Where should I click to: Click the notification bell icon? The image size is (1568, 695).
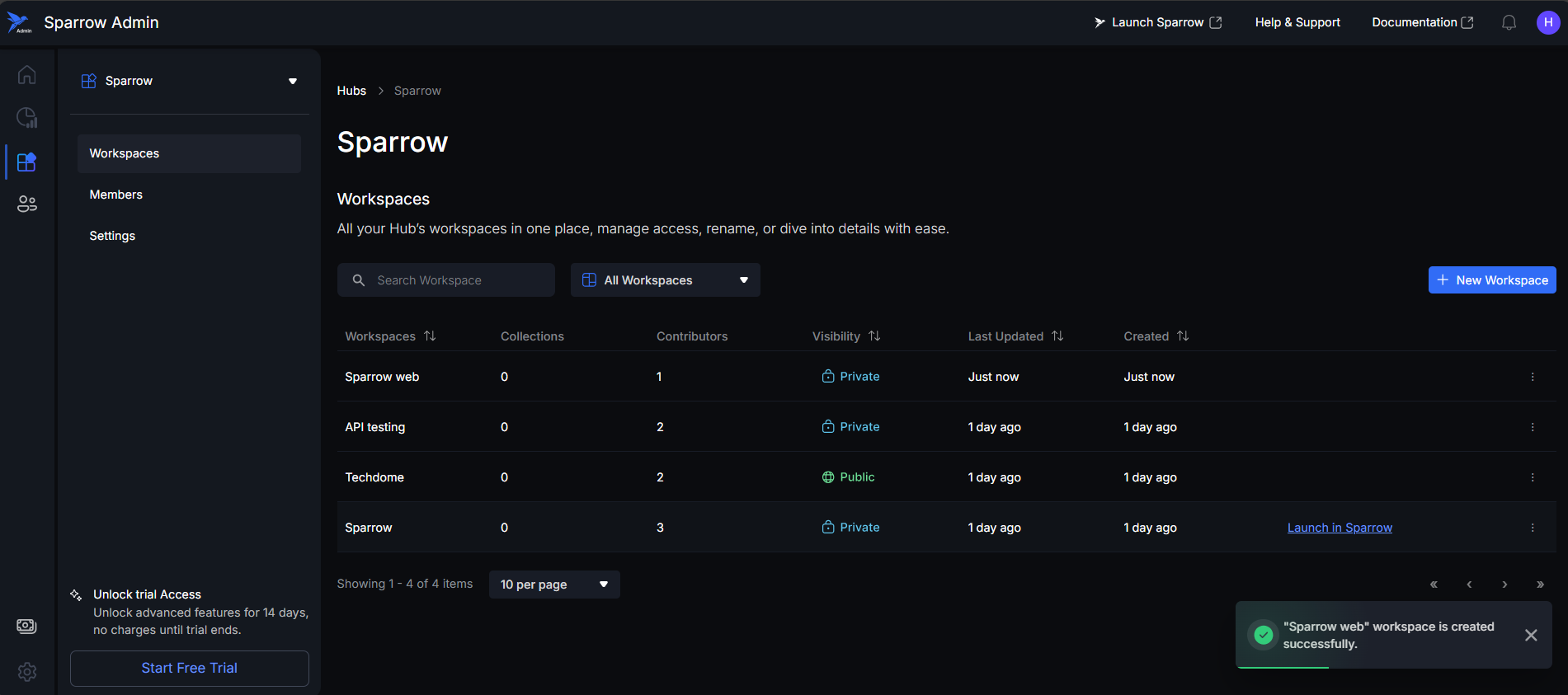click(x=1509, y=23)
